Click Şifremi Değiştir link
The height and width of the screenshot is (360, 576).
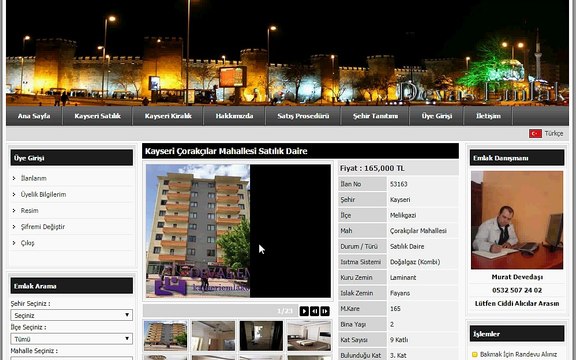(43, 227)
